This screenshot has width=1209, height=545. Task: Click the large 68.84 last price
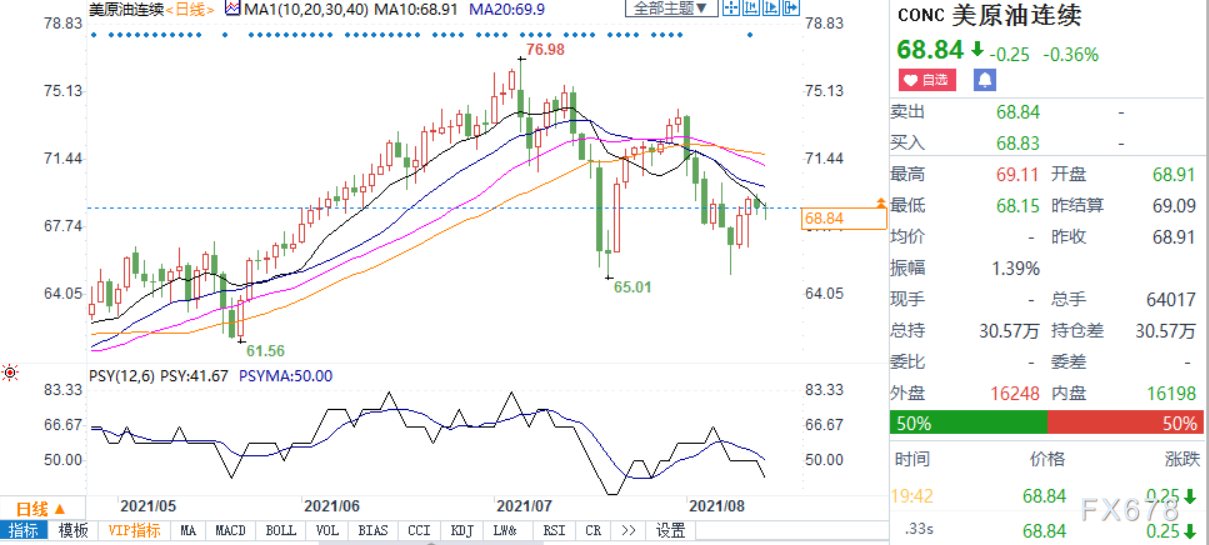(x=930, y=50)
